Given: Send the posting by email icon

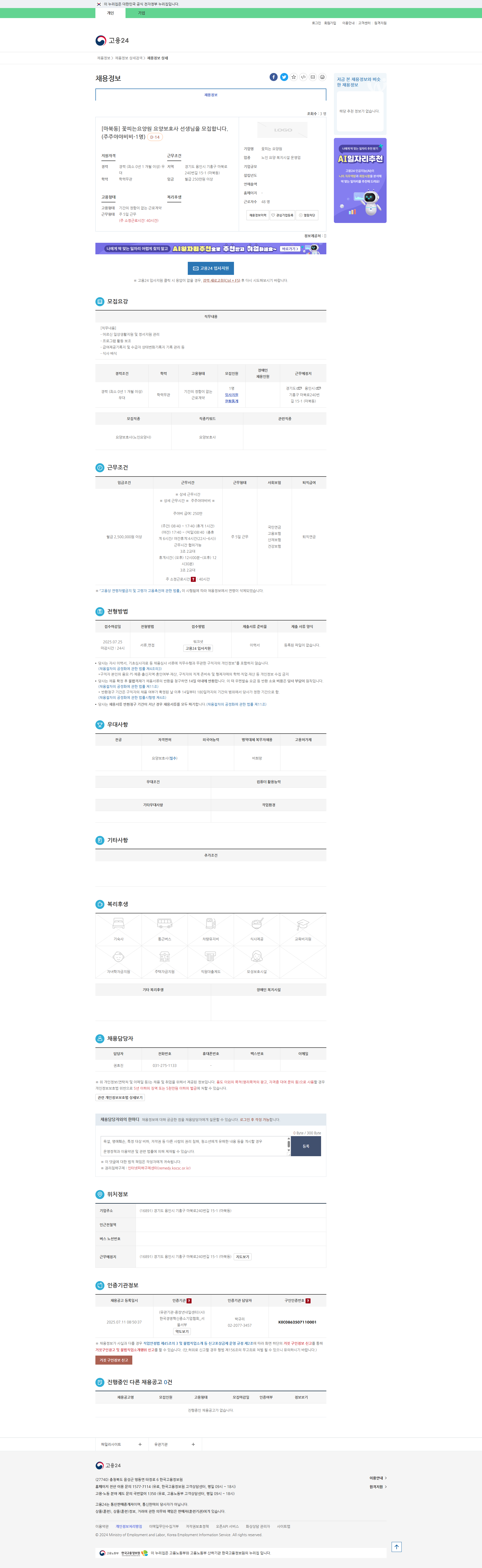Looking at the screenshot, I should (313, 77).
